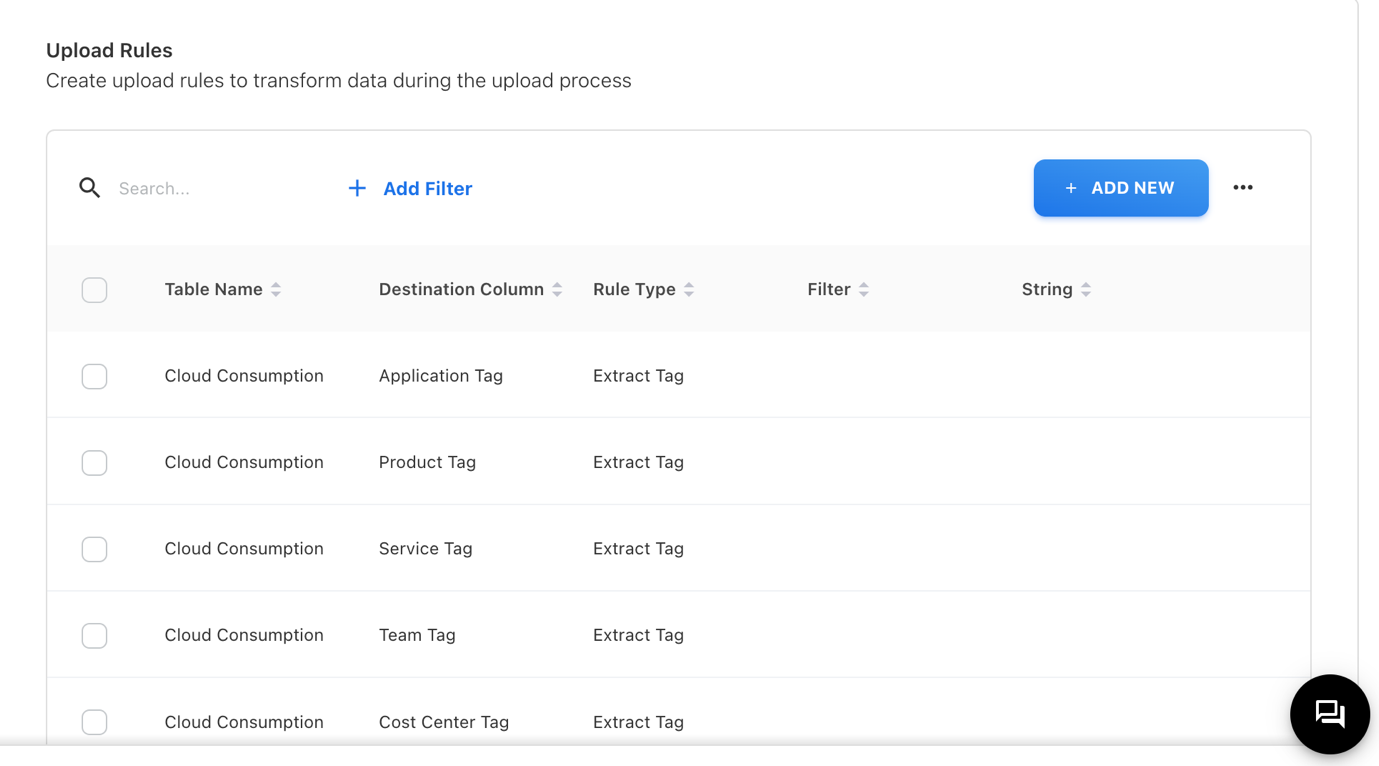The image size is (1379, 766).
Task: Click the search magnifier icon
Action: coord(90,188)
